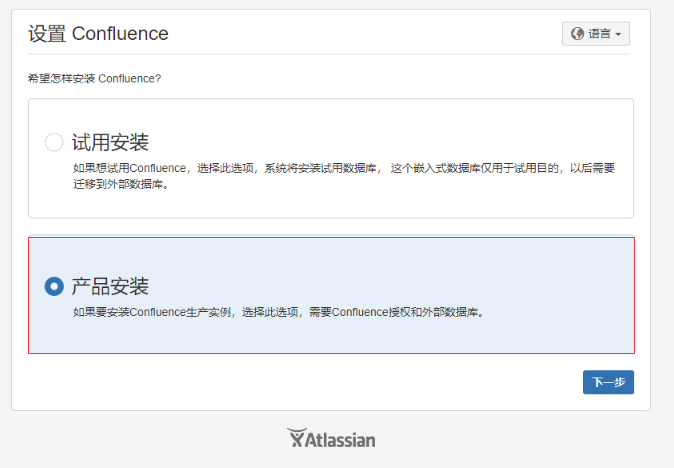This screenshot has width=674, height=468.
Task: Select the 产品安装 radio button
Action: [54, 286]
